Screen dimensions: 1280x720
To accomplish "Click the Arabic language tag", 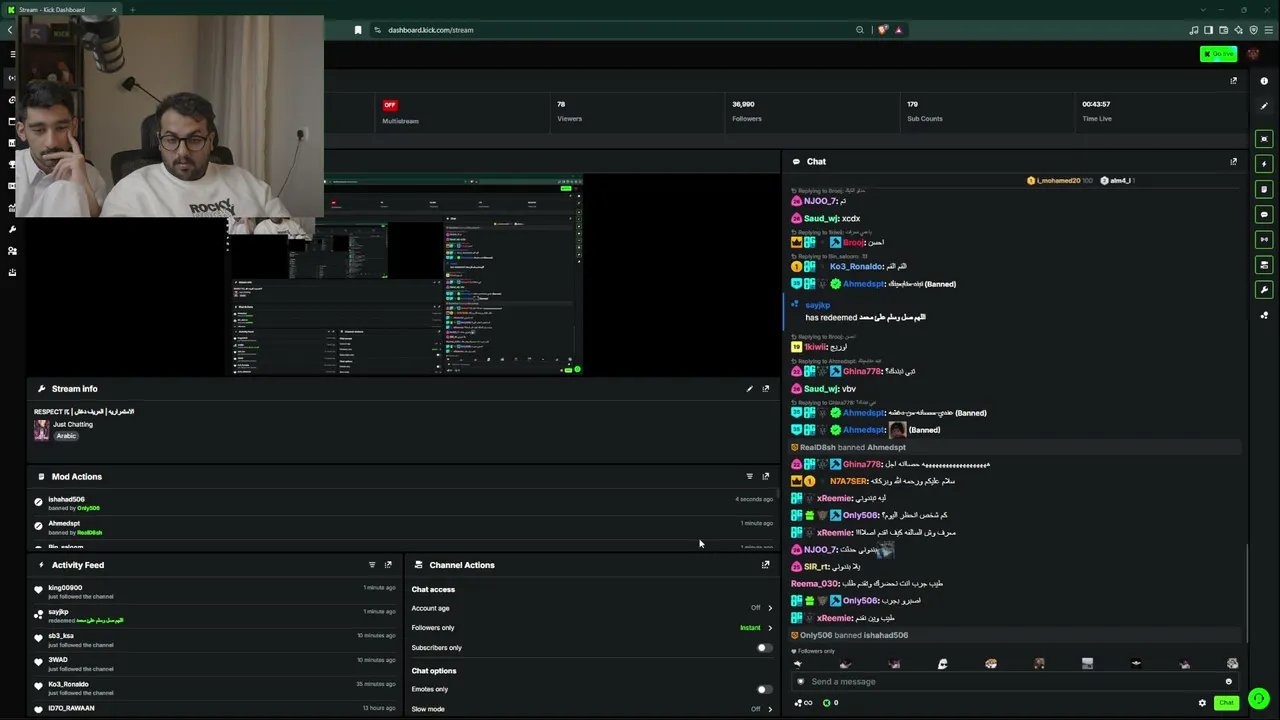I will coord(66,436).
